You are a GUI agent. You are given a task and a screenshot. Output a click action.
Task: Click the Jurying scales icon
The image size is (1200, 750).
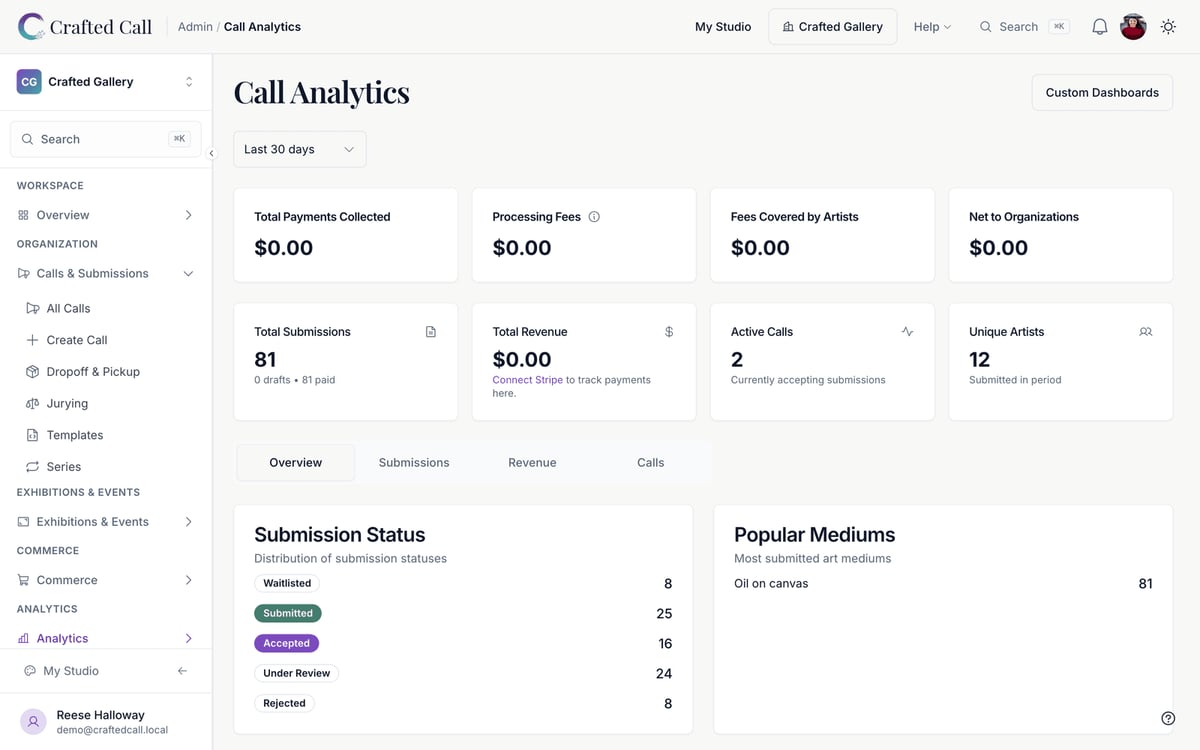tap(33, 404)
